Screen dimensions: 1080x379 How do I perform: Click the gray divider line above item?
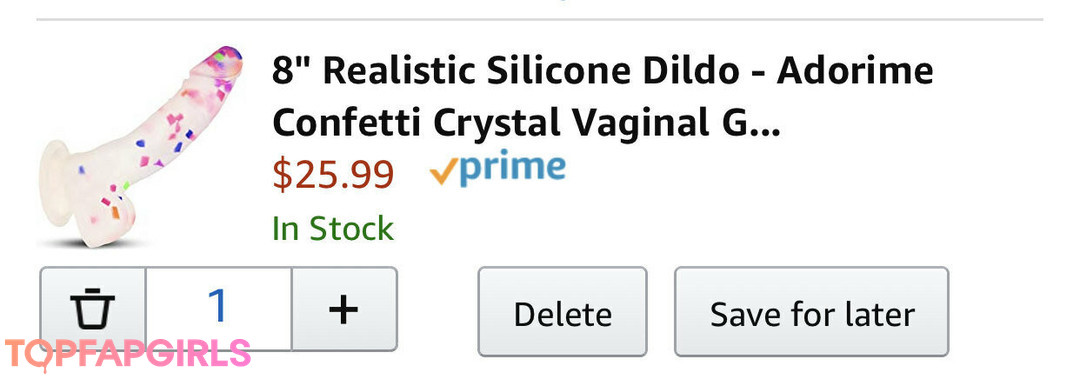[539, 19]
